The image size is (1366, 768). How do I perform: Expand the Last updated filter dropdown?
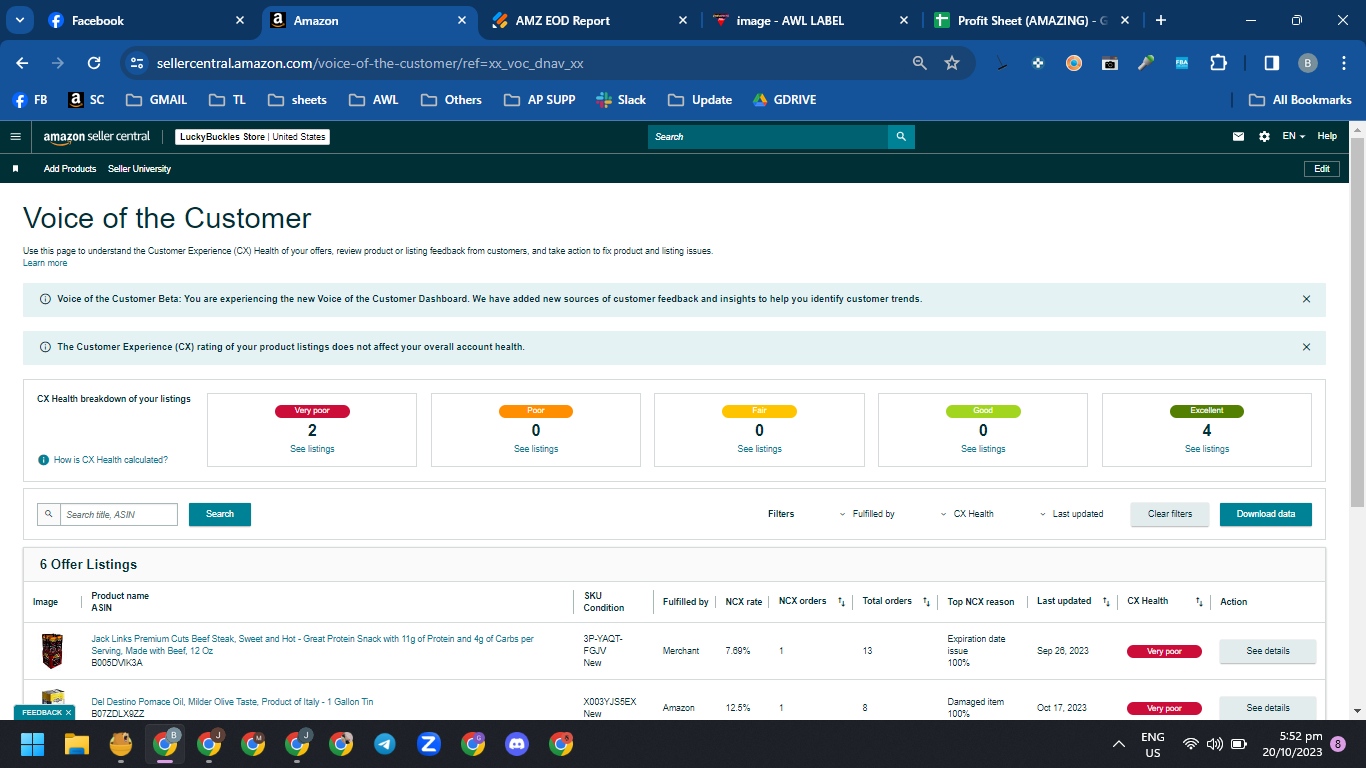(1071, 514)
